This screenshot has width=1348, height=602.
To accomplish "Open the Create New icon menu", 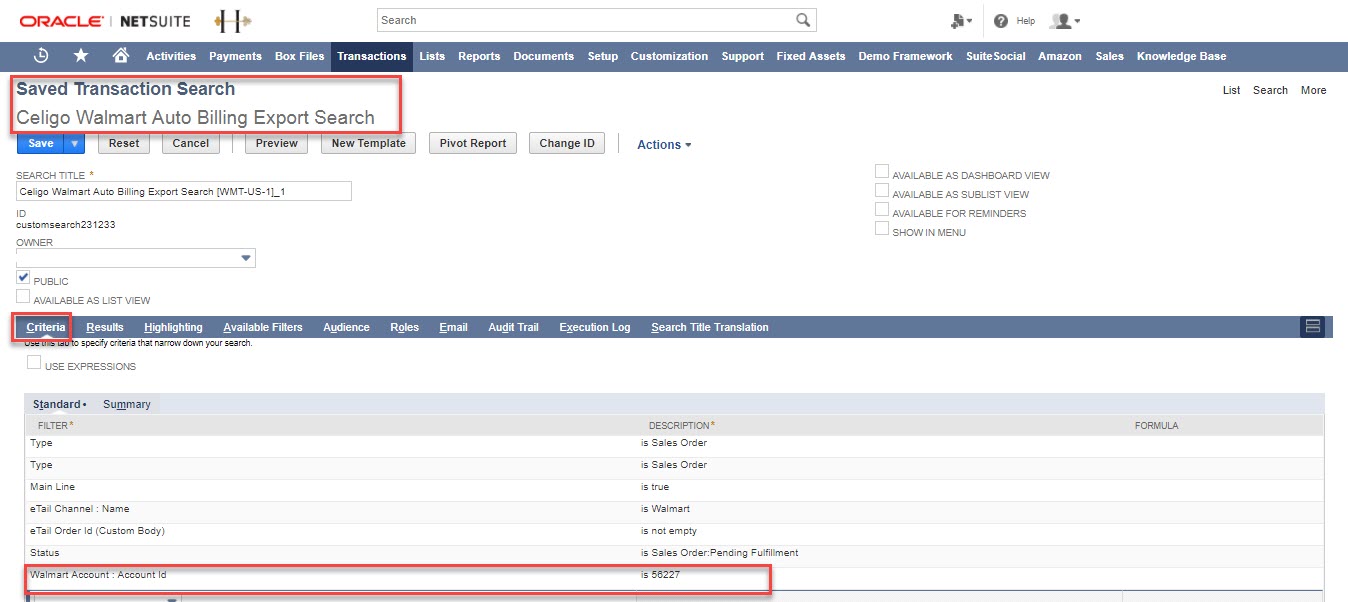I will (961, 20).
